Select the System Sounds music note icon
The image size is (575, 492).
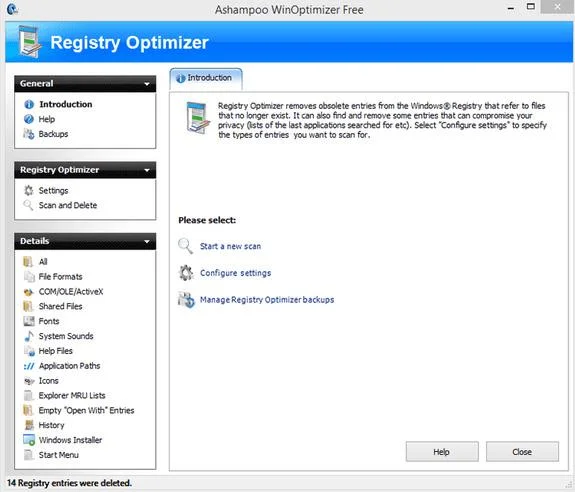coord(29,336)
